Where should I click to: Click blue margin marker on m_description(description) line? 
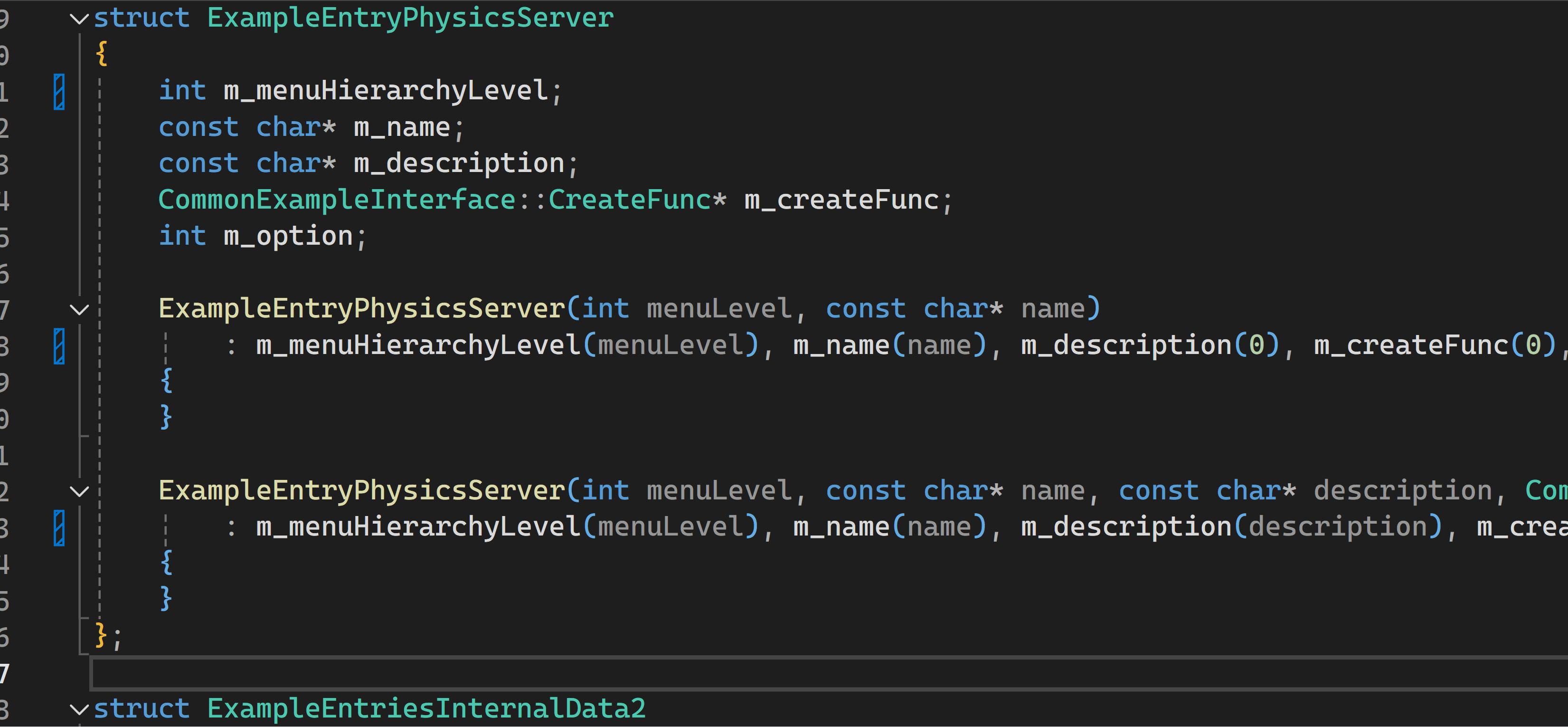click(x=59, y=527)
